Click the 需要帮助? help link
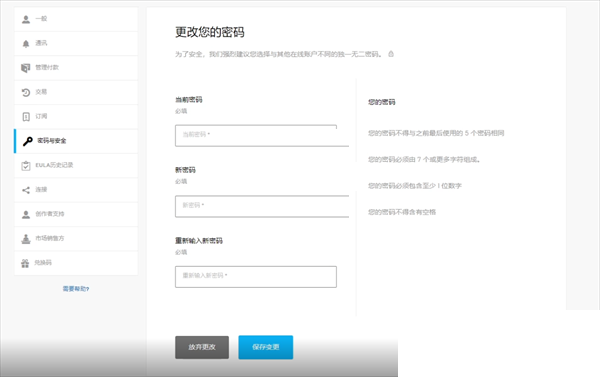 76,289
